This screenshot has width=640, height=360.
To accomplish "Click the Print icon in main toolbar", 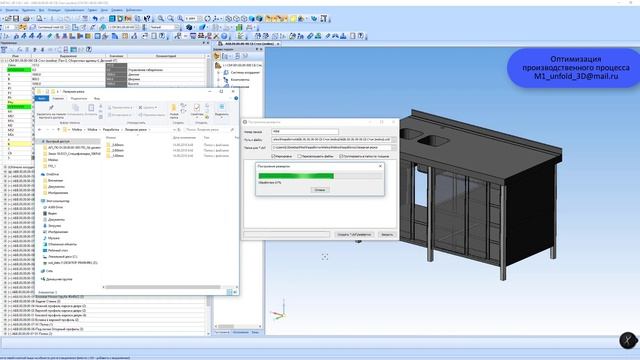I will tap(27, 19).
